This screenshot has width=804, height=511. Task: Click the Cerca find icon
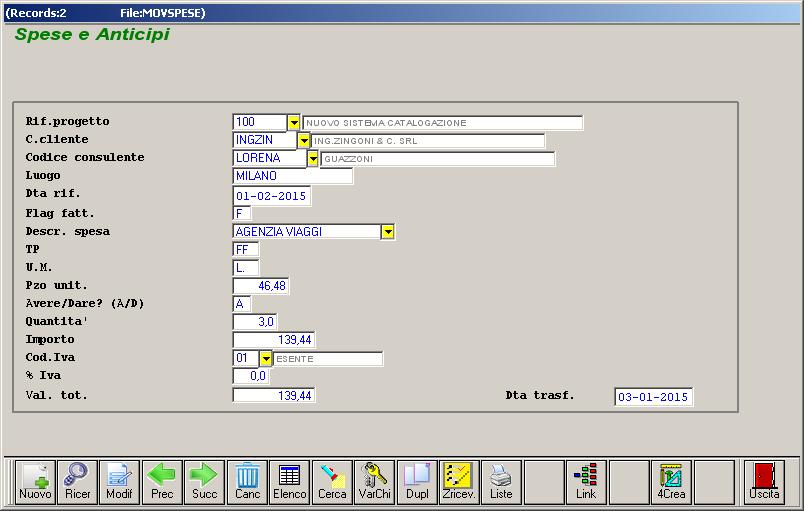(x=332, y=482)
